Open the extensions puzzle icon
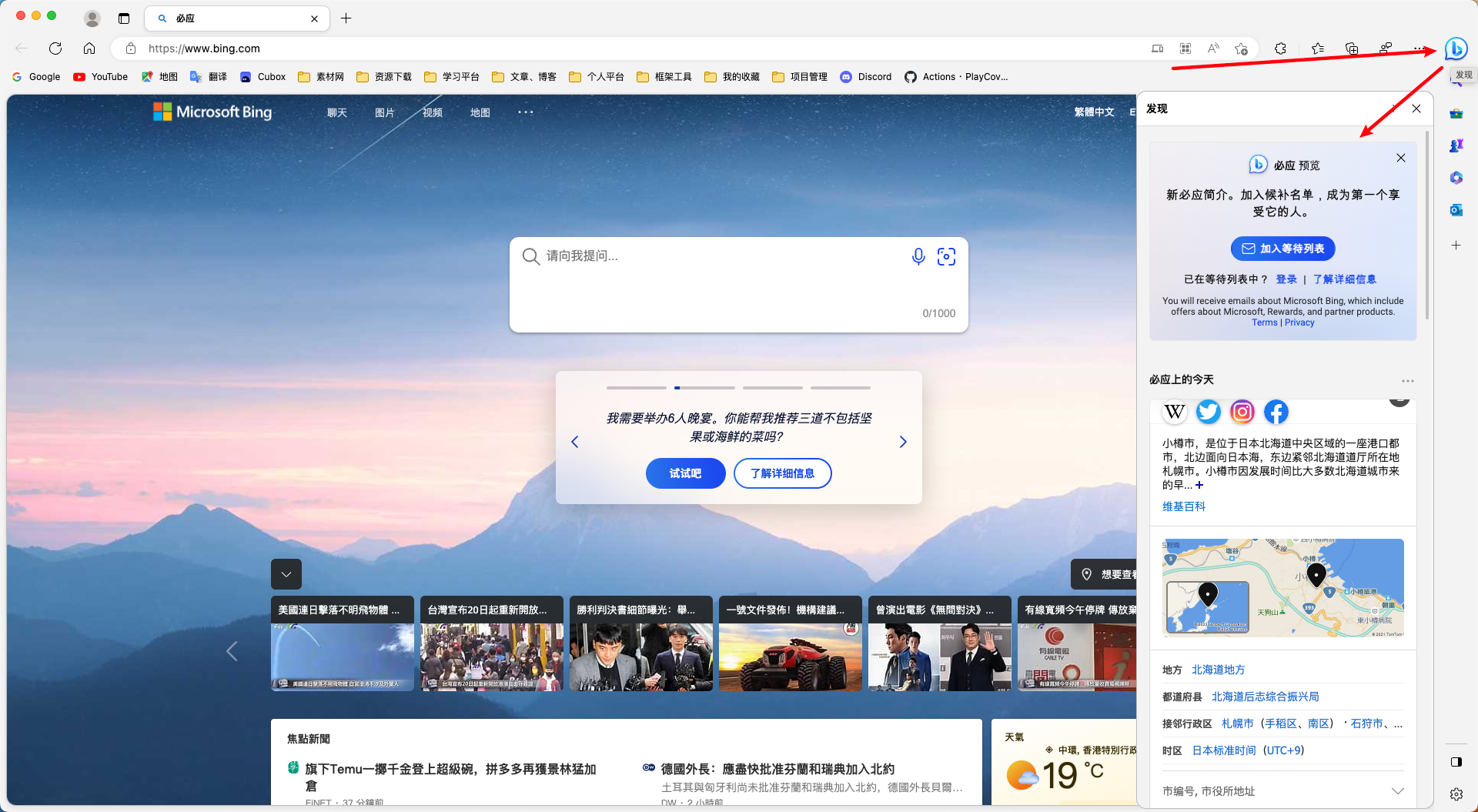 (x=1280, y=48)
